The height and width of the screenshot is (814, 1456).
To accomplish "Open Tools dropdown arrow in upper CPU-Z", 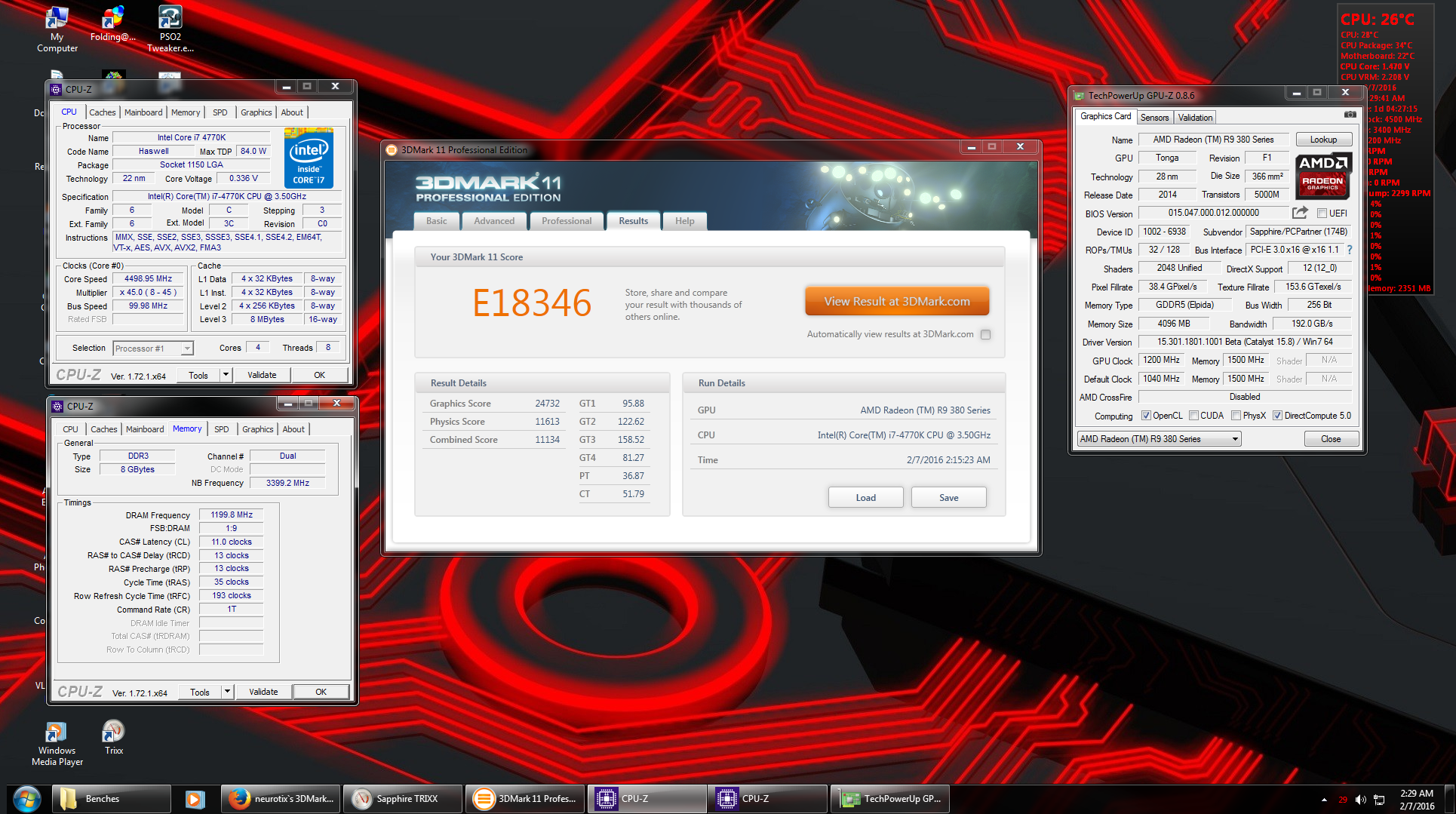I will [x=225, y=375].
